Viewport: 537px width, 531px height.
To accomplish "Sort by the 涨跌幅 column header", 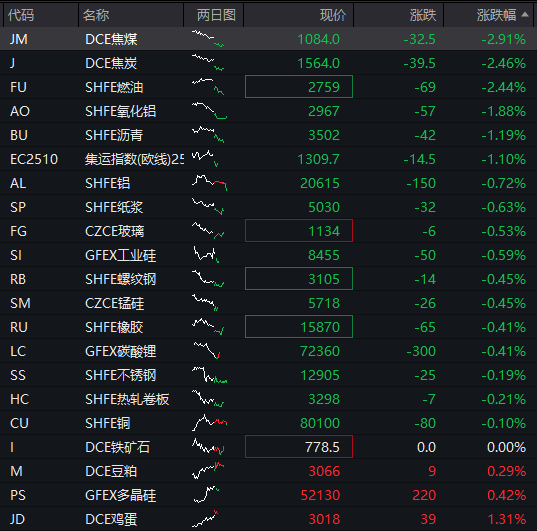I will (496, 15).
